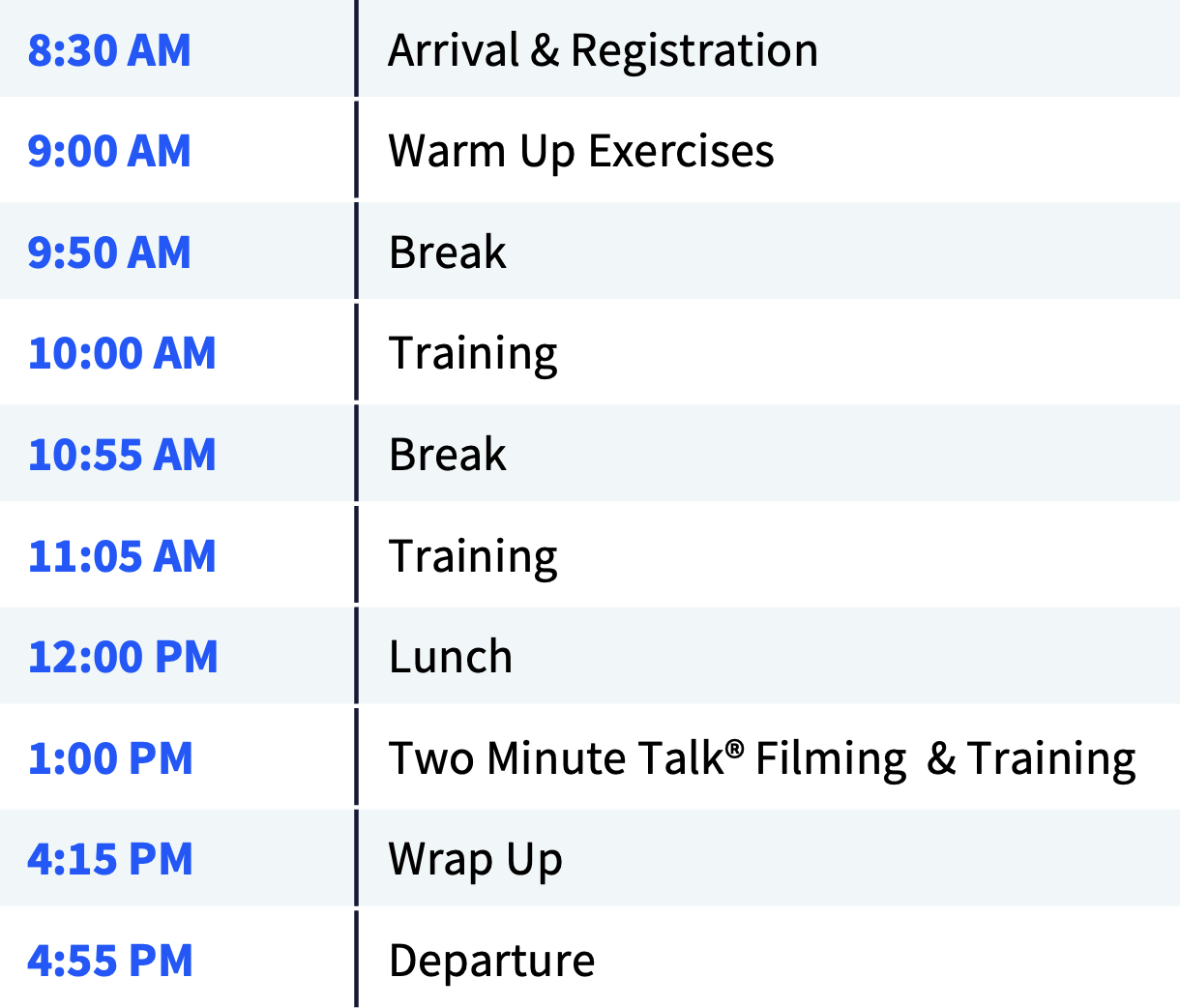Select the Break entry beside 10:55 AM
This screenshot has height=1008, width=1180.
click(x=448, y=455)
